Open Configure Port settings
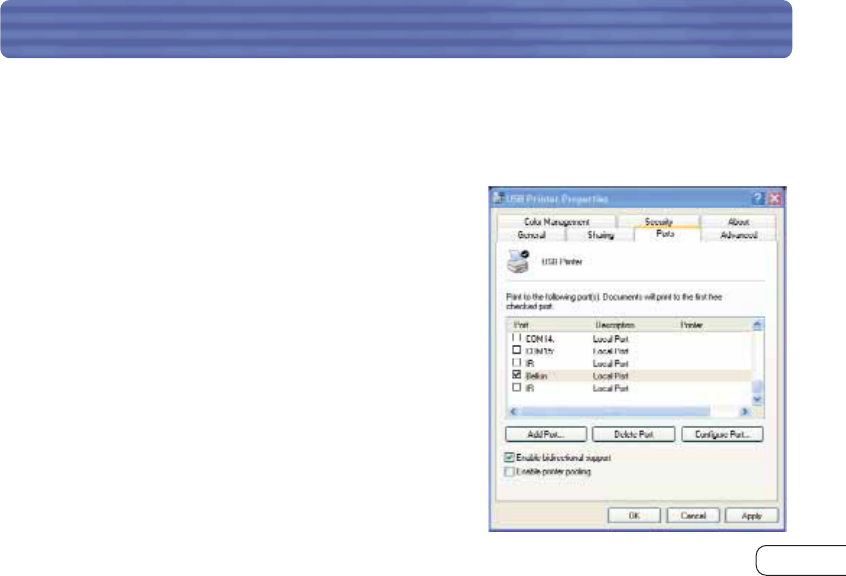The width and height of the screenshot is (846, 576). 722,434
